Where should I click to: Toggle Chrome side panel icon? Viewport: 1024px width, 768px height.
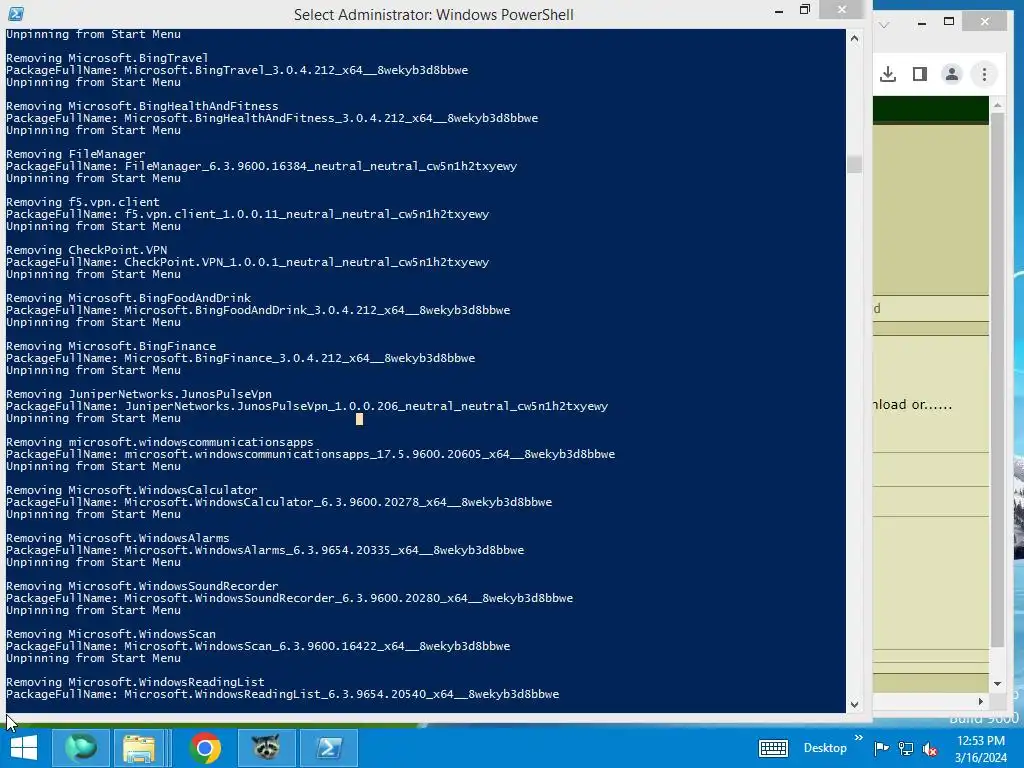tap(920, 74)
